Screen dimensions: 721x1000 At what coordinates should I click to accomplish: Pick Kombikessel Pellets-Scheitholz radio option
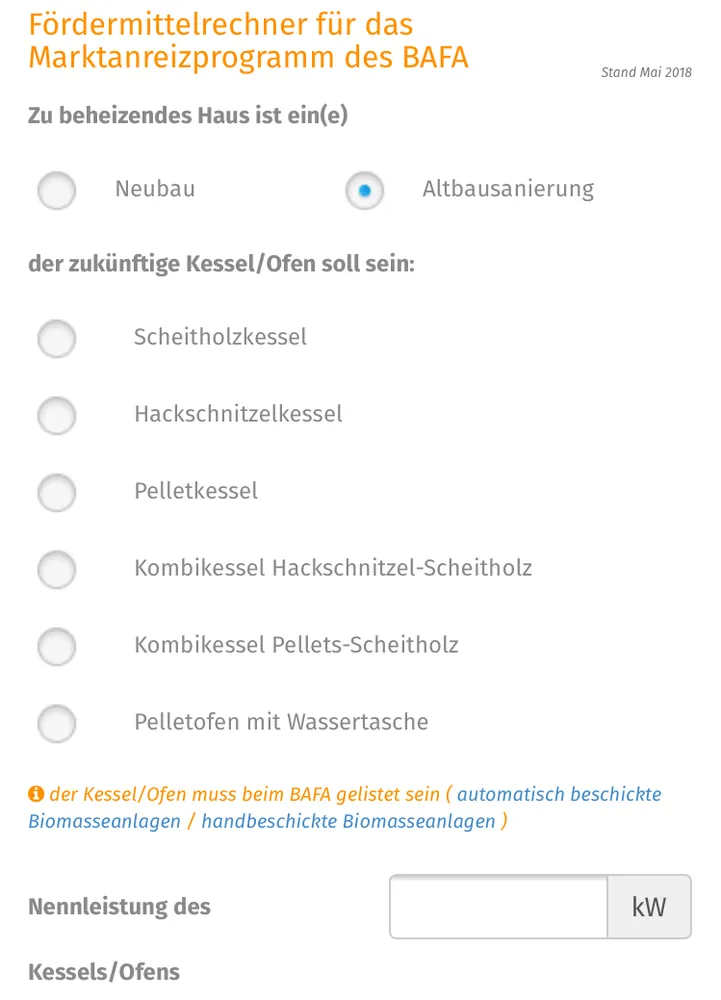pyautogui.click(x=57, y=646)
